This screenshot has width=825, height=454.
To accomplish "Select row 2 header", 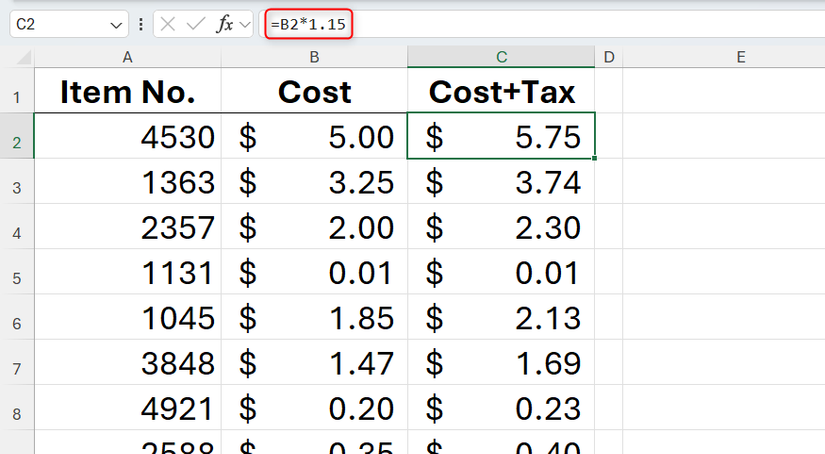I will tap(17, 135).
